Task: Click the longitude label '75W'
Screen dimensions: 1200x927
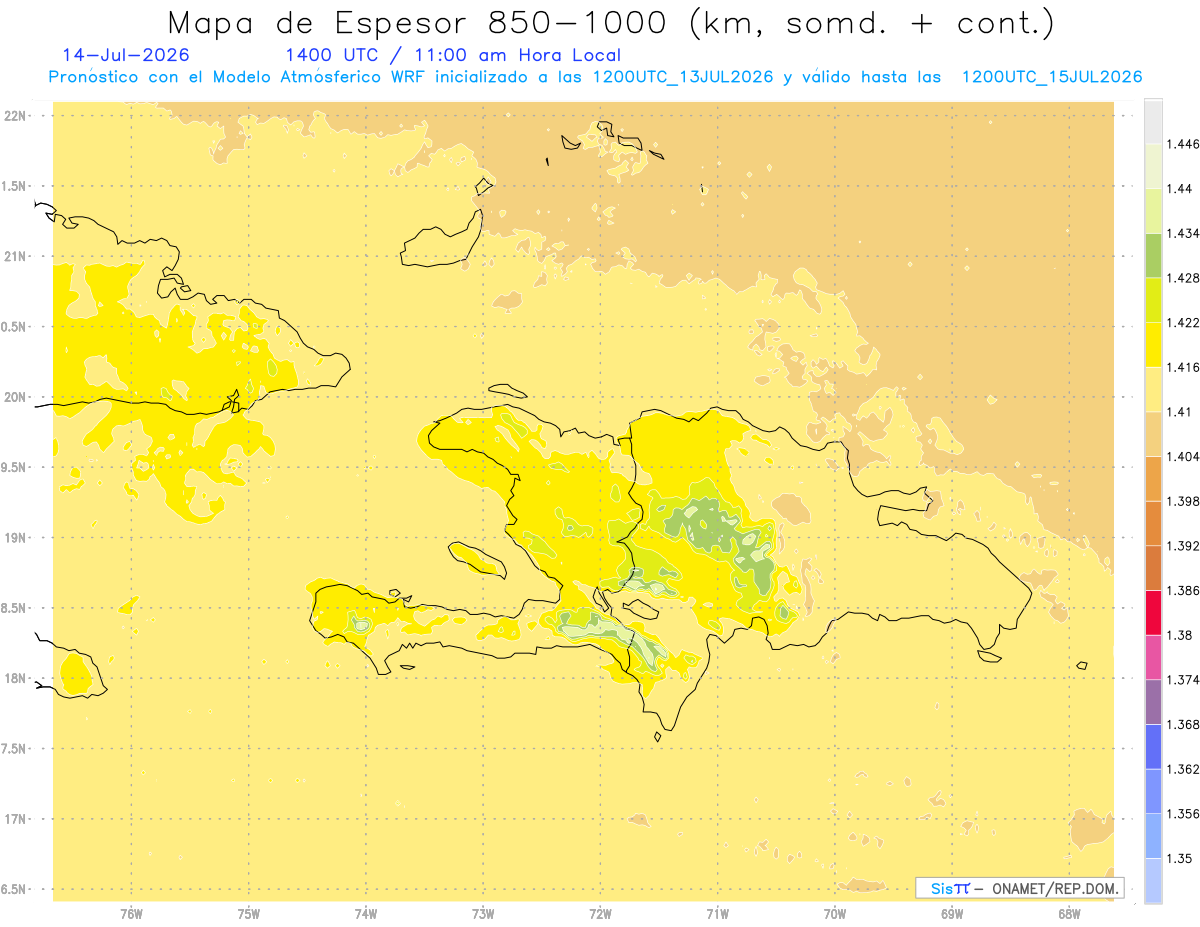Action: pyautogui.click(x=248, y=914)
